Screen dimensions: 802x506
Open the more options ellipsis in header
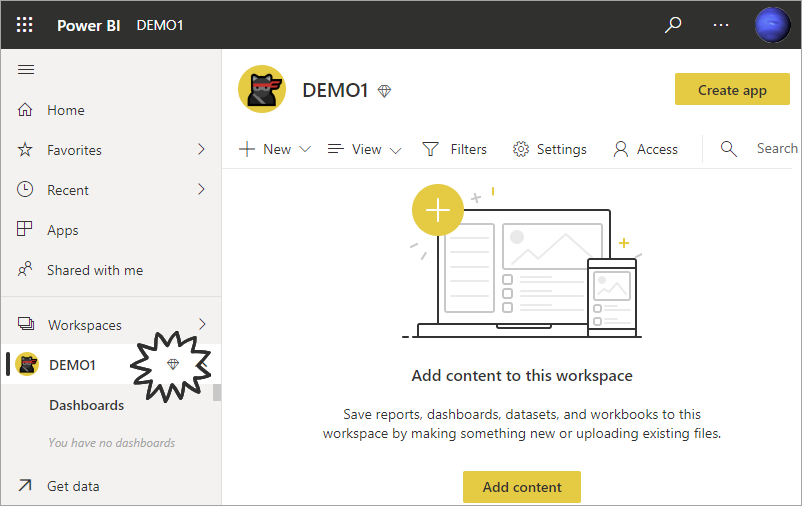pos(721,25)
